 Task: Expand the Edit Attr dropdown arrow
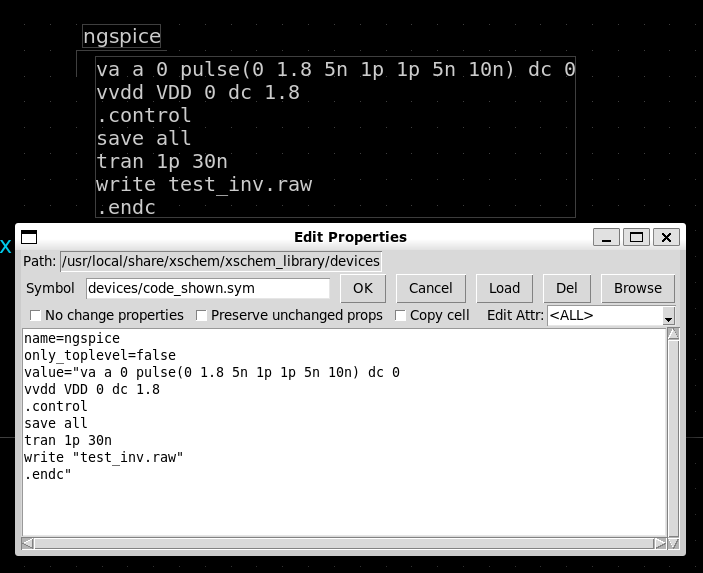[x=668, y=316]
